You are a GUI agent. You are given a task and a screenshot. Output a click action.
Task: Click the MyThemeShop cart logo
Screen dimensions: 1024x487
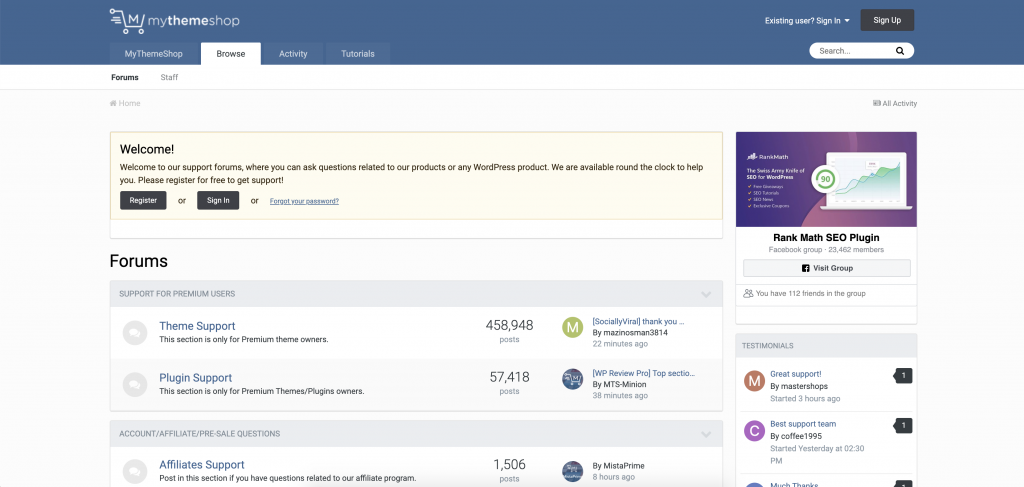click(x=174, y=20)
